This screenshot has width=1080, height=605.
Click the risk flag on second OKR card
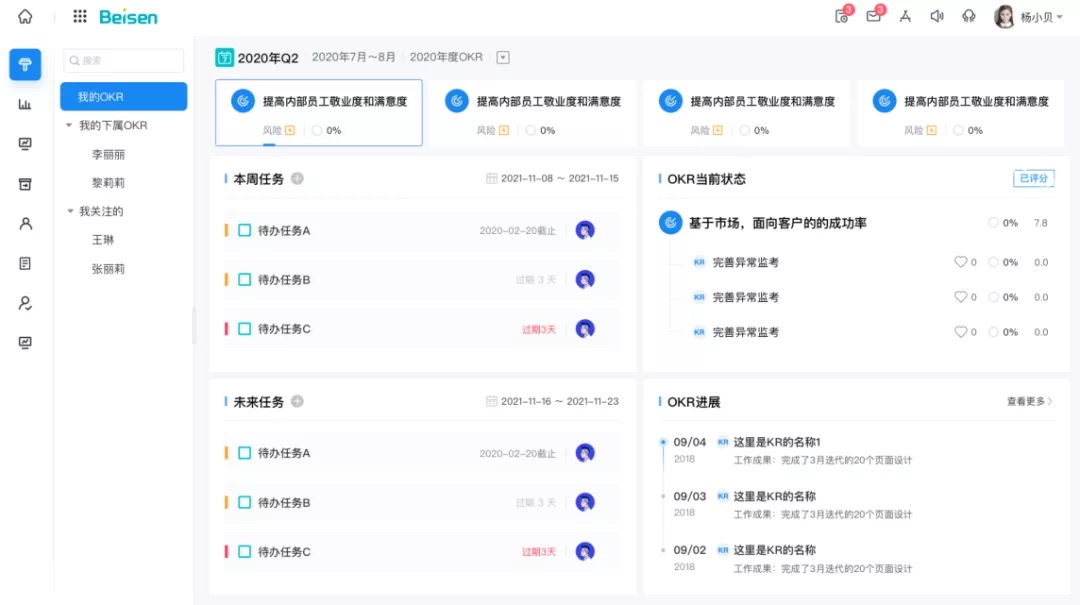(504, 130)
